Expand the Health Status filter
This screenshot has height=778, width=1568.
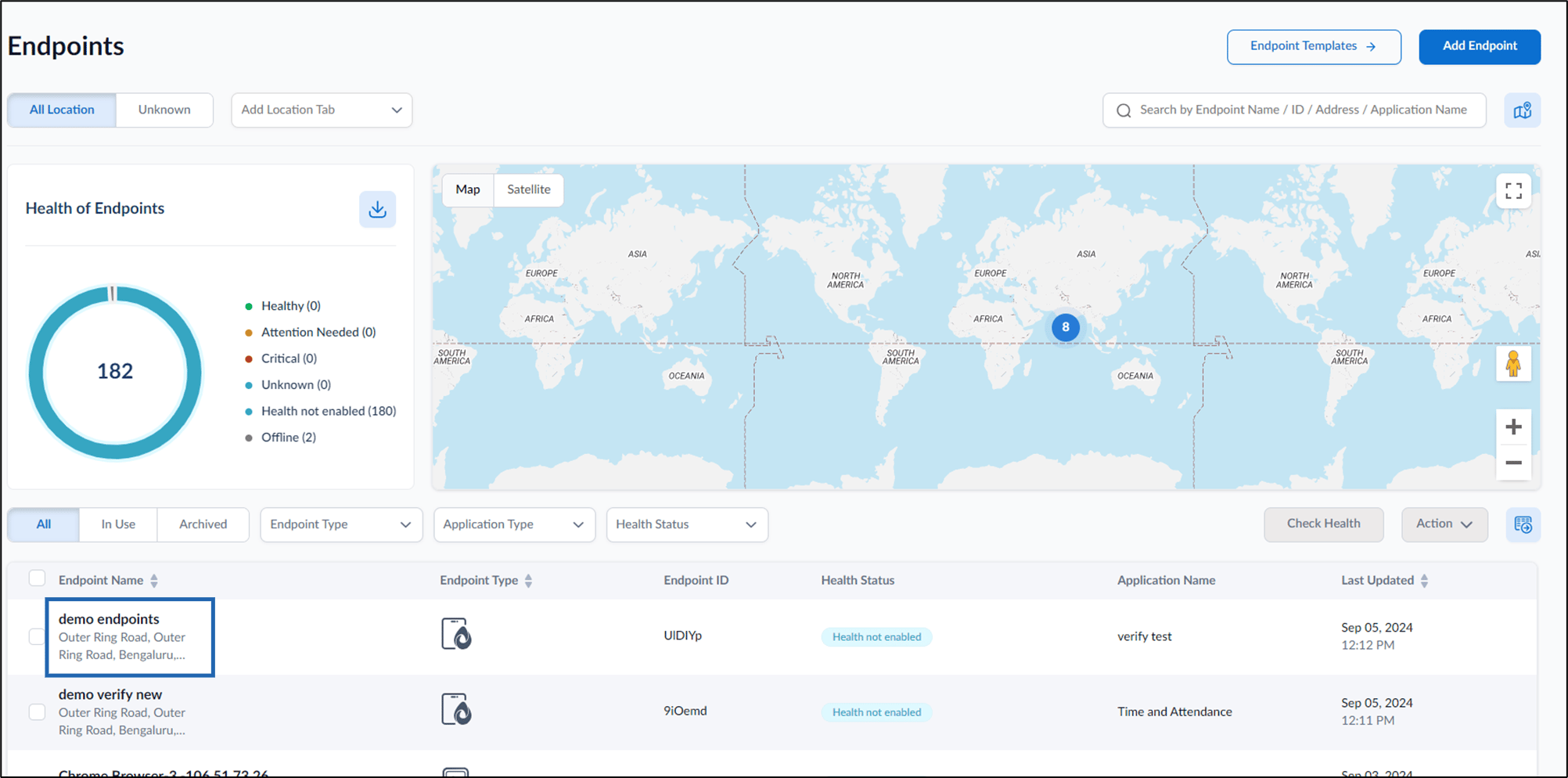tap(687, 524)
